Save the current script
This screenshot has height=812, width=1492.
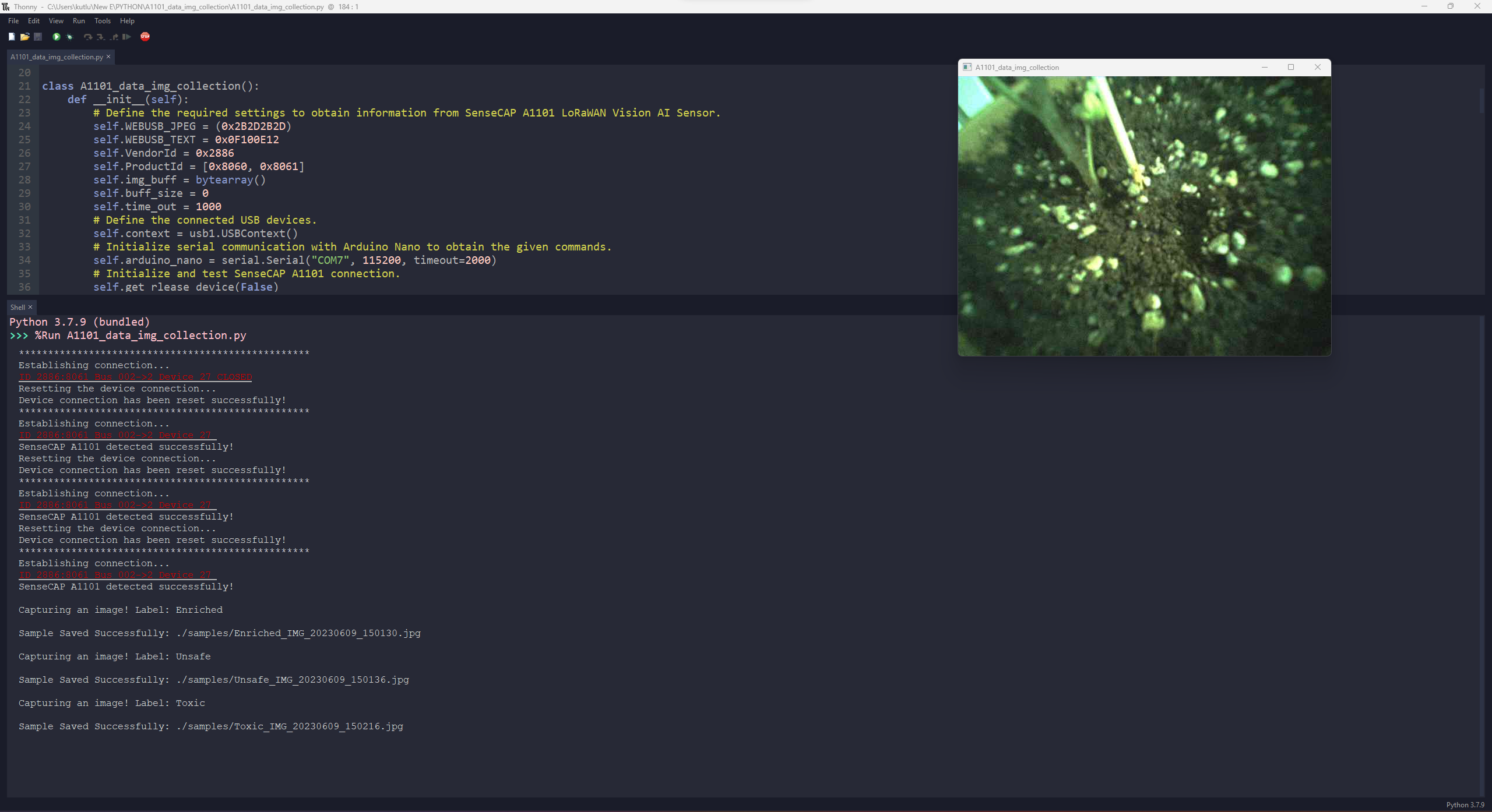click(x=38, y=37)
